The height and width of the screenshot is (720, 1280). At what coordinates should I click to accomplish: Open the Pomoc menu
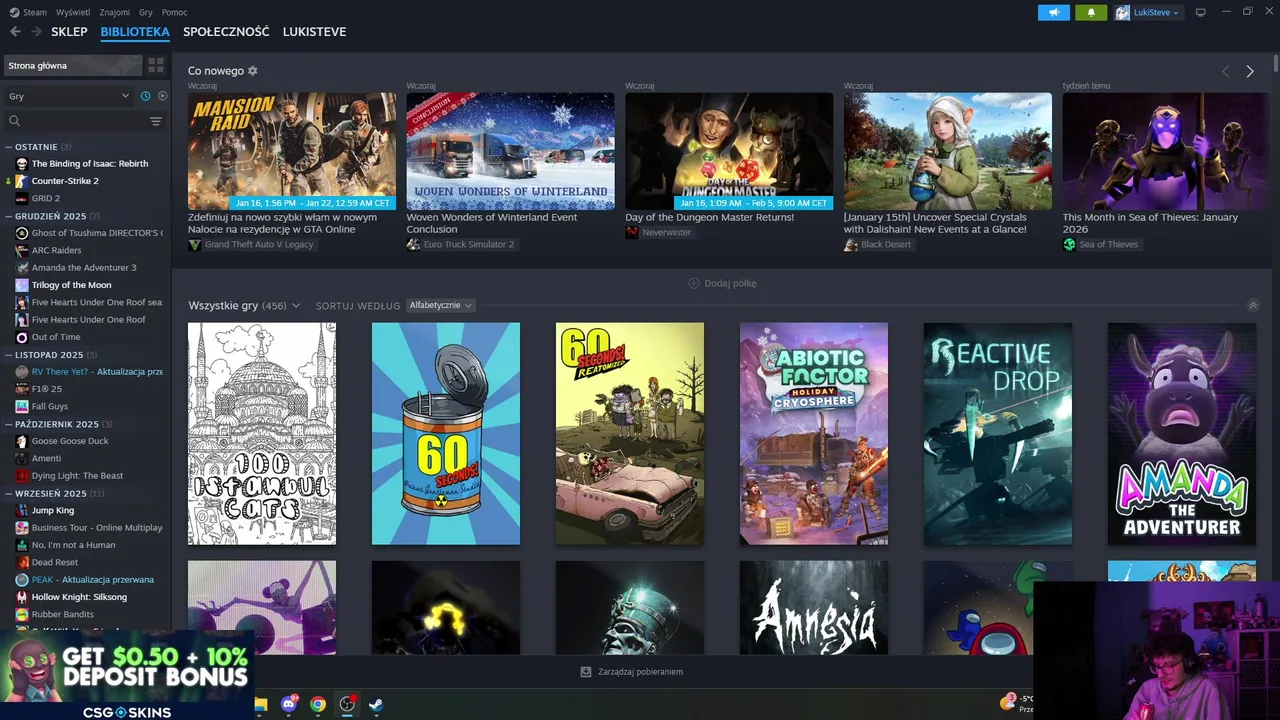[175, 12]
